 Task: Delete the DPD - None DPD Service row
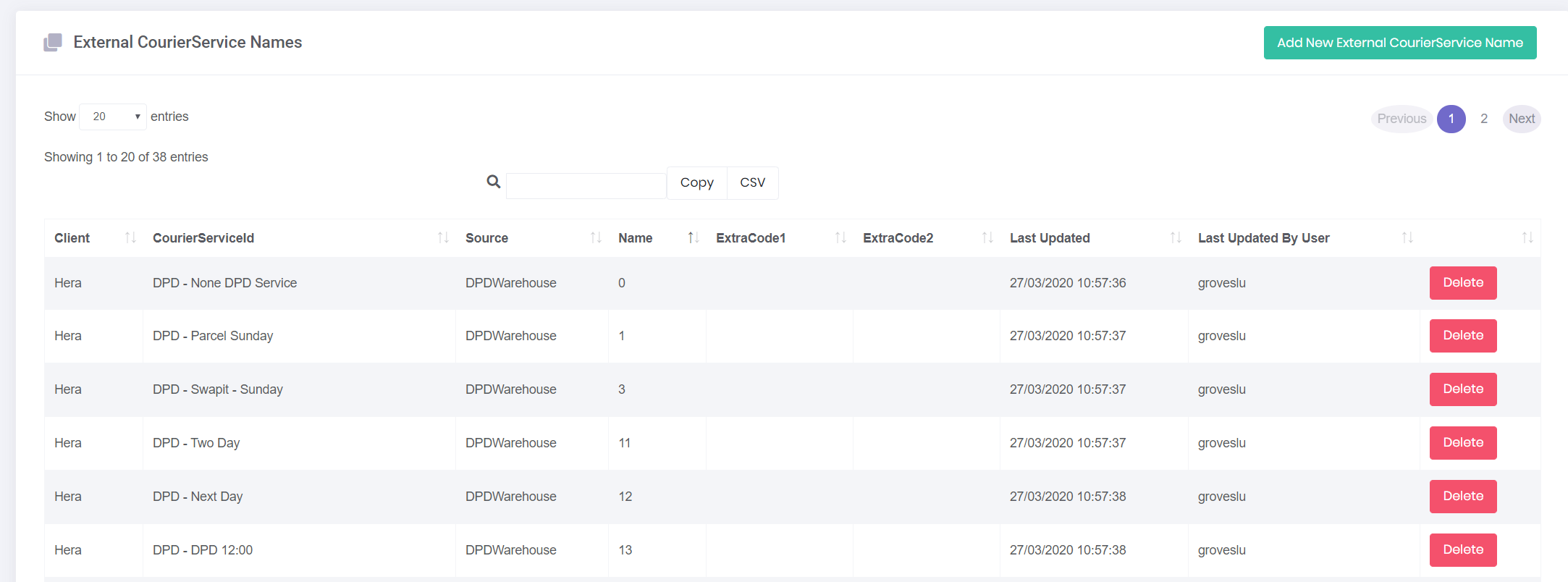pos(1463,283)
